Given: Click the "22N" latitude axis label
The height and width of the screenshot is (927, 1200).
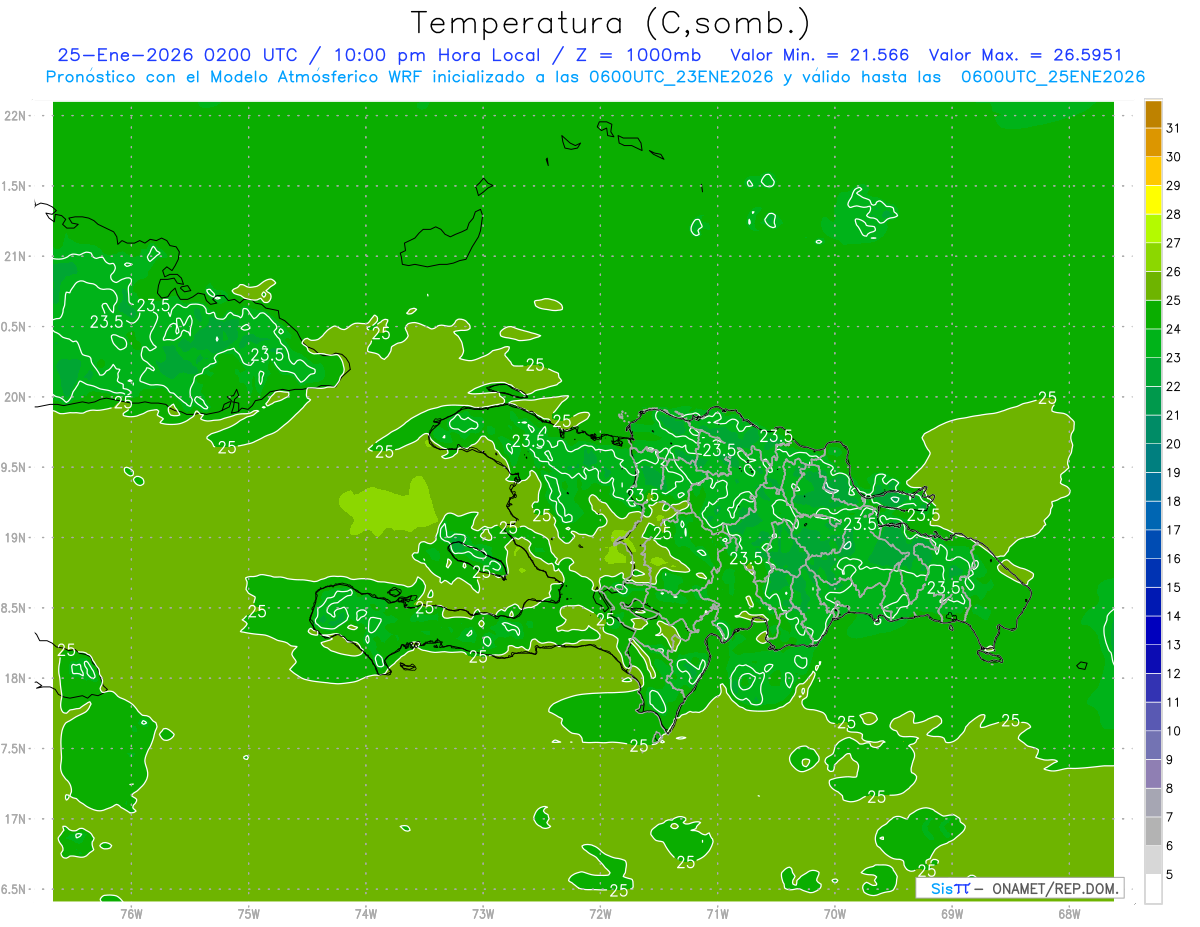Looking at the screenshot, I should (15, 116).
